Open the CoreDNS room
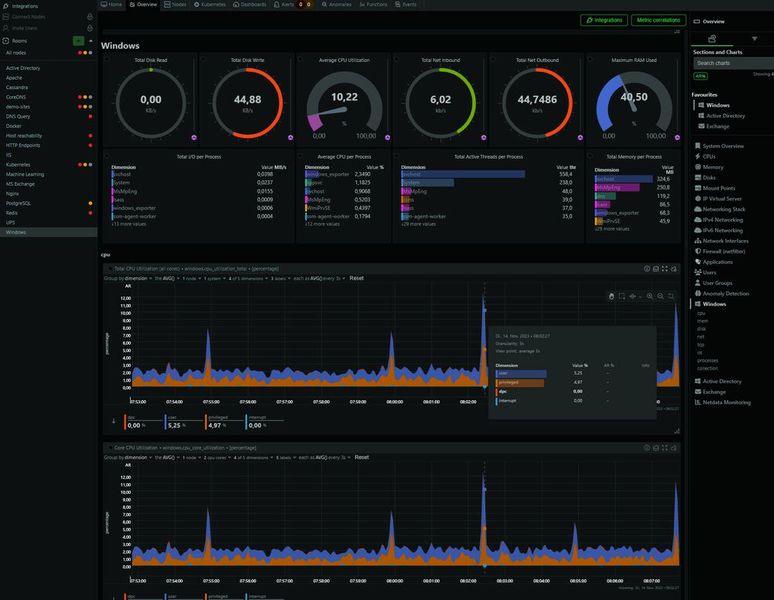Viewport: 774px width, 600px height. coord(16,97)
